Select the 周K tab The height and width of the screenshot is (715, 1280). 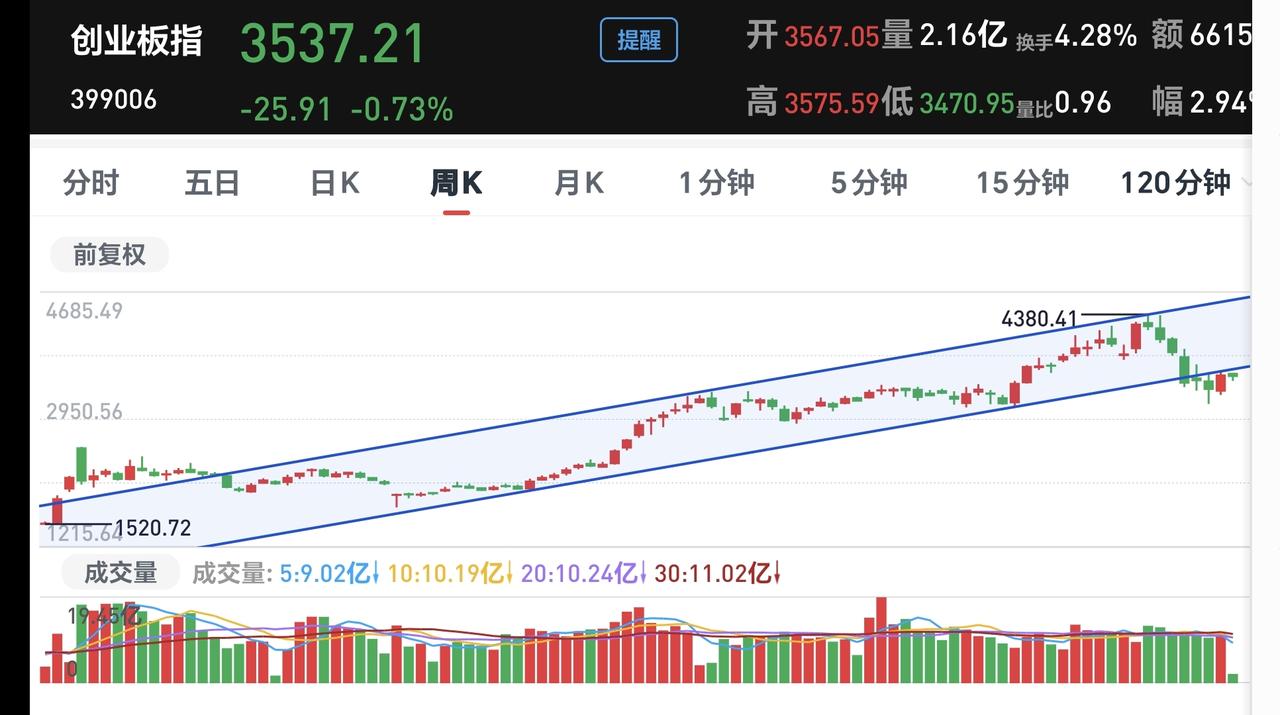[456, 183]
